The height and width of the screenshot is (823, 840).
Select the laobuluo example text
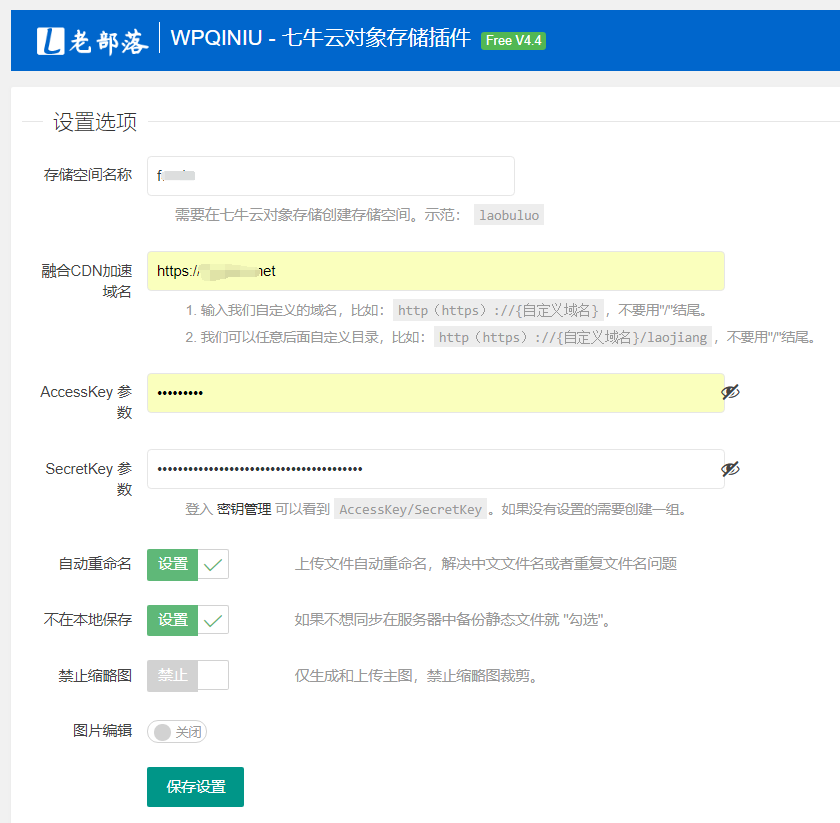(509, 215)
